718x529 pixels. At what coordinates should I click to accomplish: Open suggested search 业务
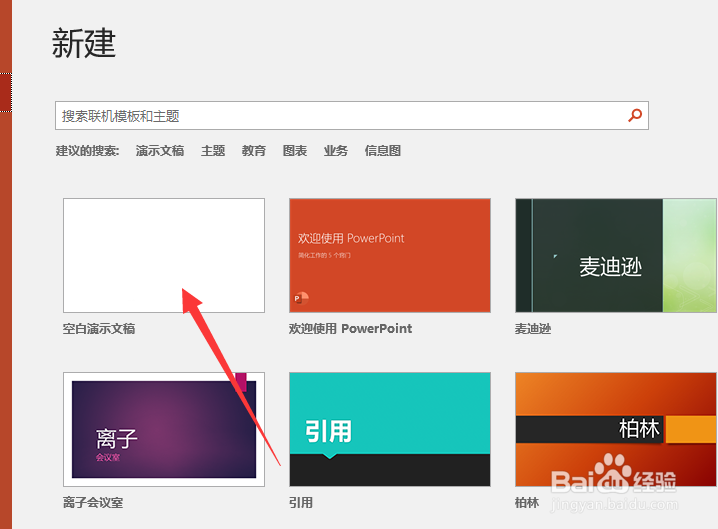point(336,151)
